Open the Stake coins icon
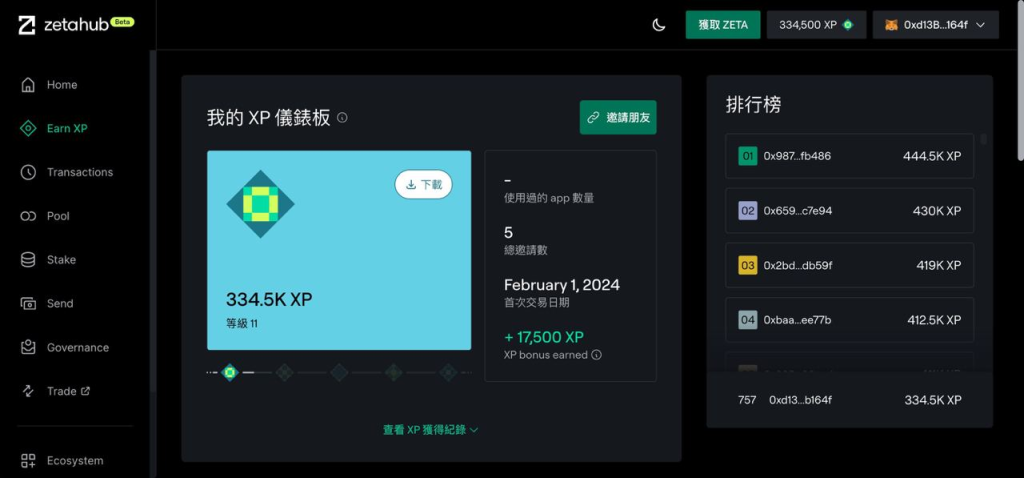Image resolution: width=1024 pixels, height=478 pixels. click(x=29, y=260)
